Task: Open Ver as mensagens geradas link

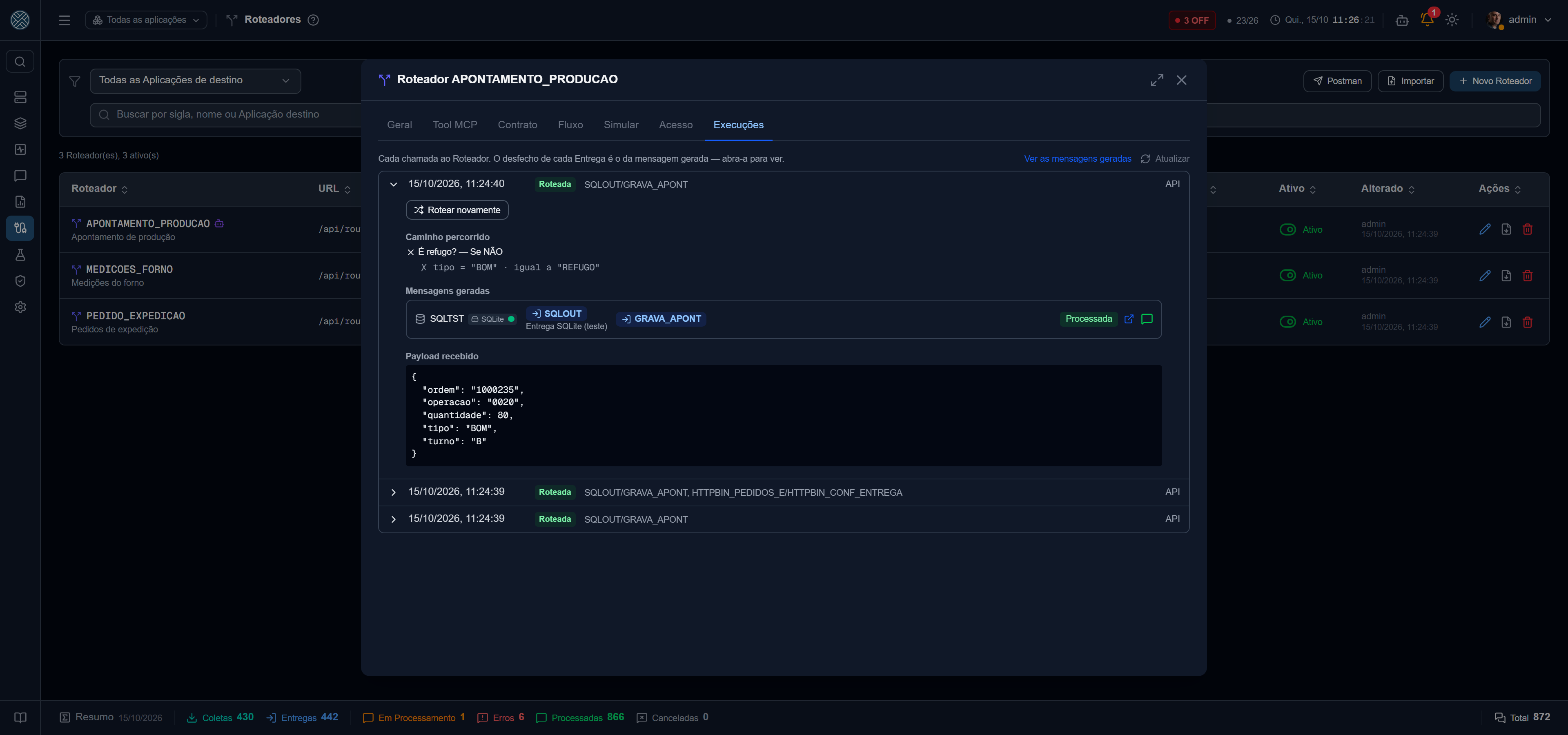Action: (1078, 159)
